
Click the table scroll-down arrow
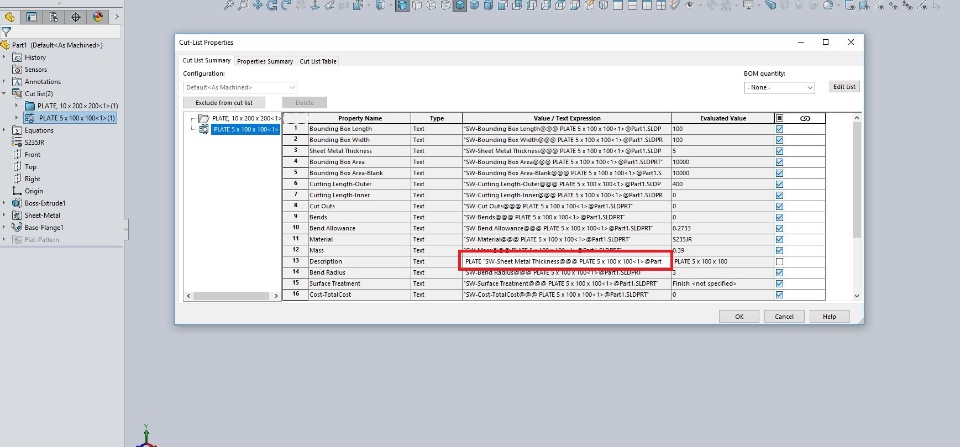[x=857, y=296]
